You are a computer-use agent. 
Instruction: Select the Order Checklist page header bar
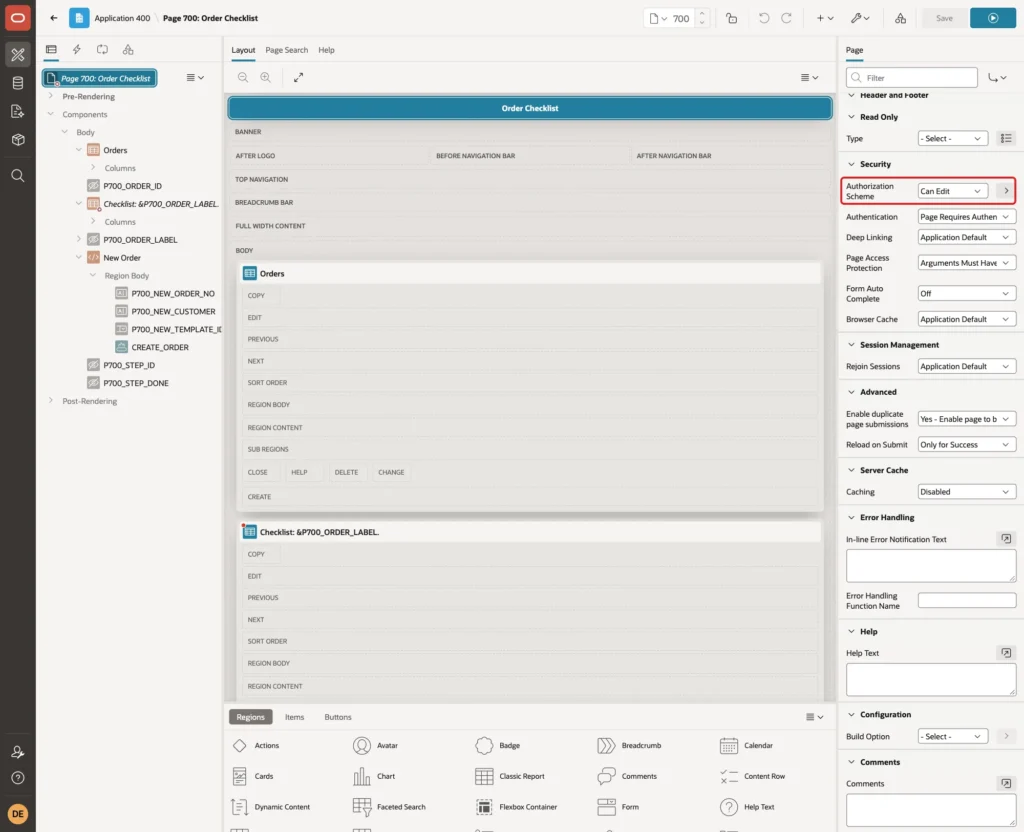point(530,108)
